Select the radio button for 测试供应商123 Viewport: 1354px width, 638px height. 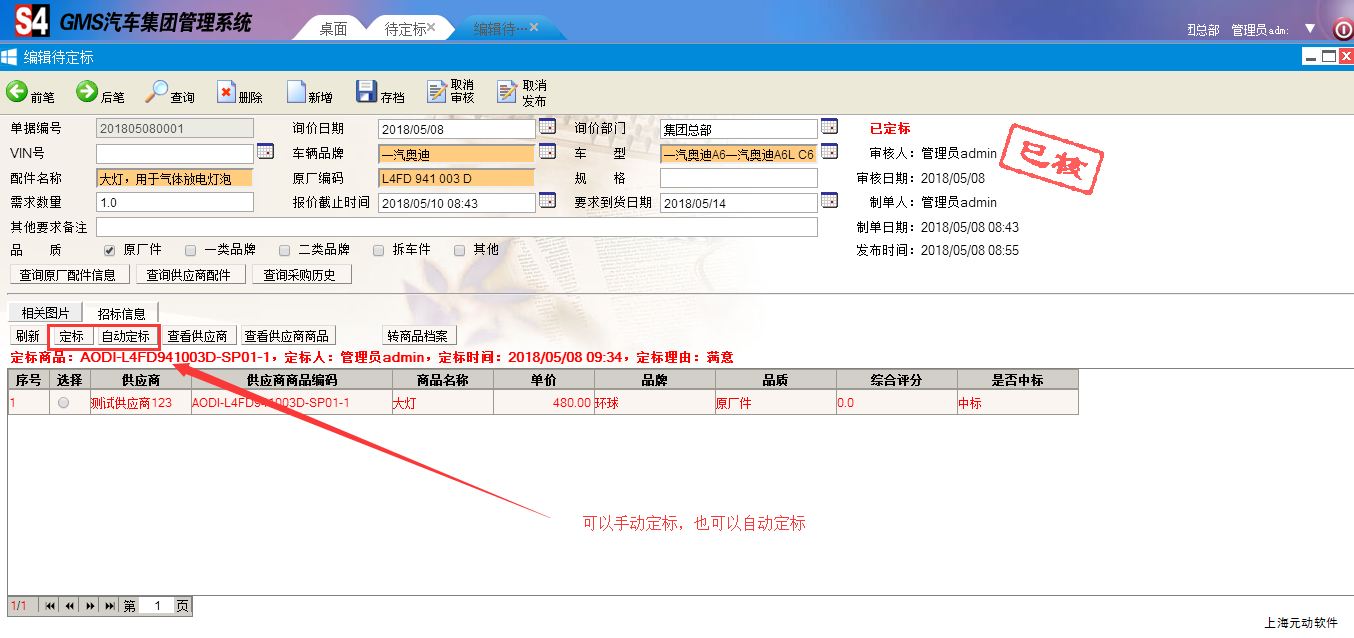tap(64, 403)
